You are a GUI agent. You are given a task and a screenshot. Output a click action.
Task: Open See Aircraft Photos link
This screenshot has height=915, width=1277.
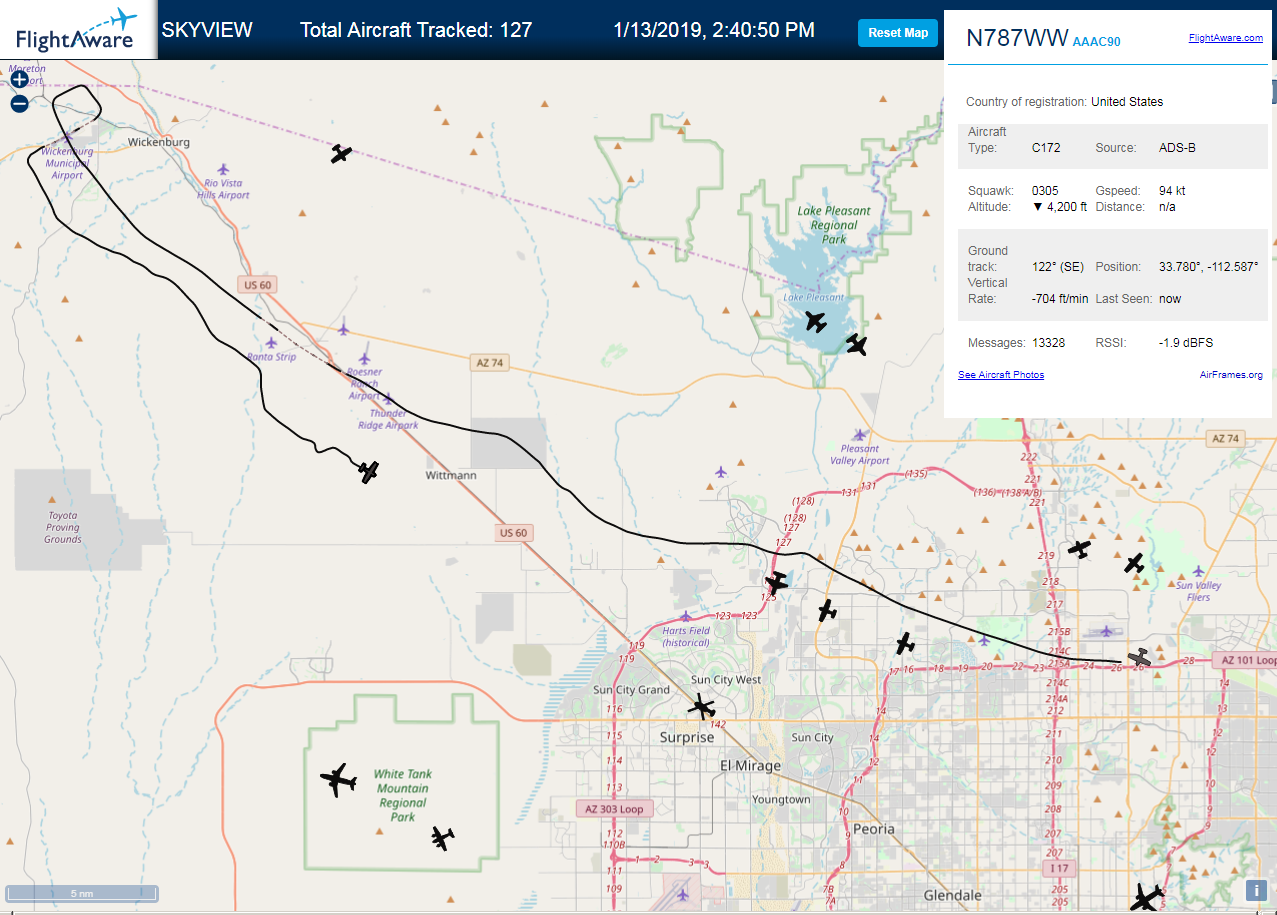(x=1001, y=375)
